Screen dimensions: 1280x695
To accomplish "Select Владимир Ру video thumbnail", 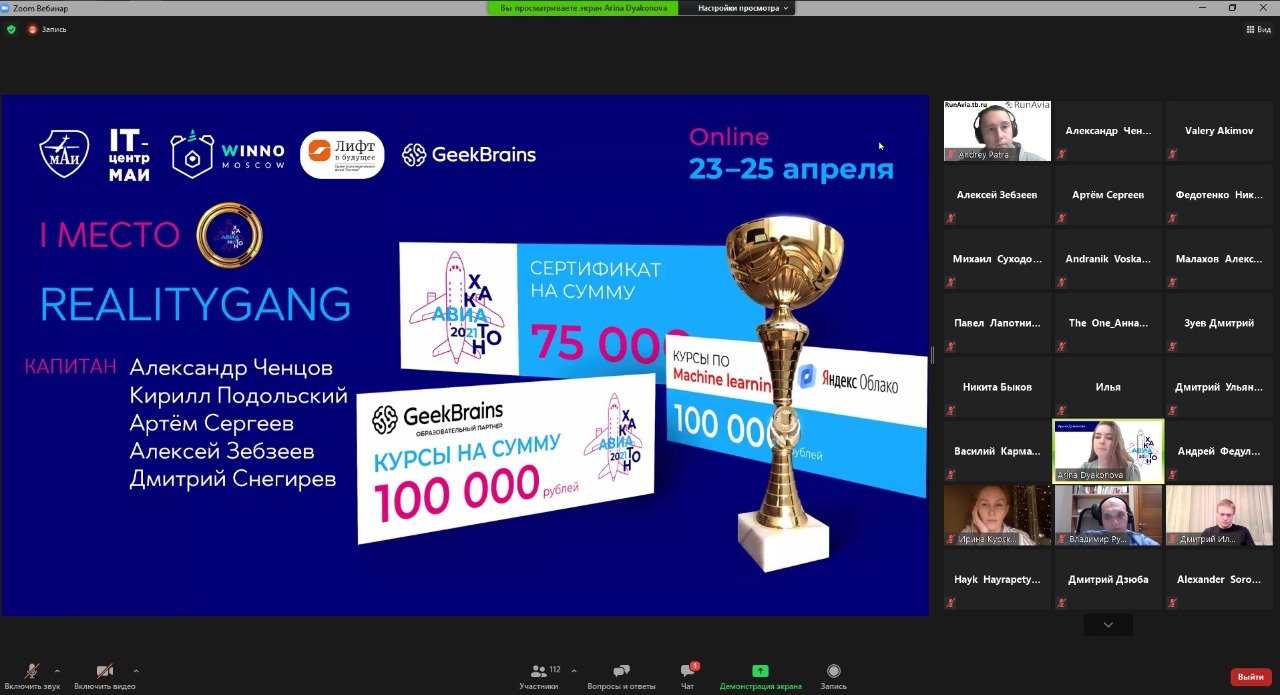I will 1108,515.
